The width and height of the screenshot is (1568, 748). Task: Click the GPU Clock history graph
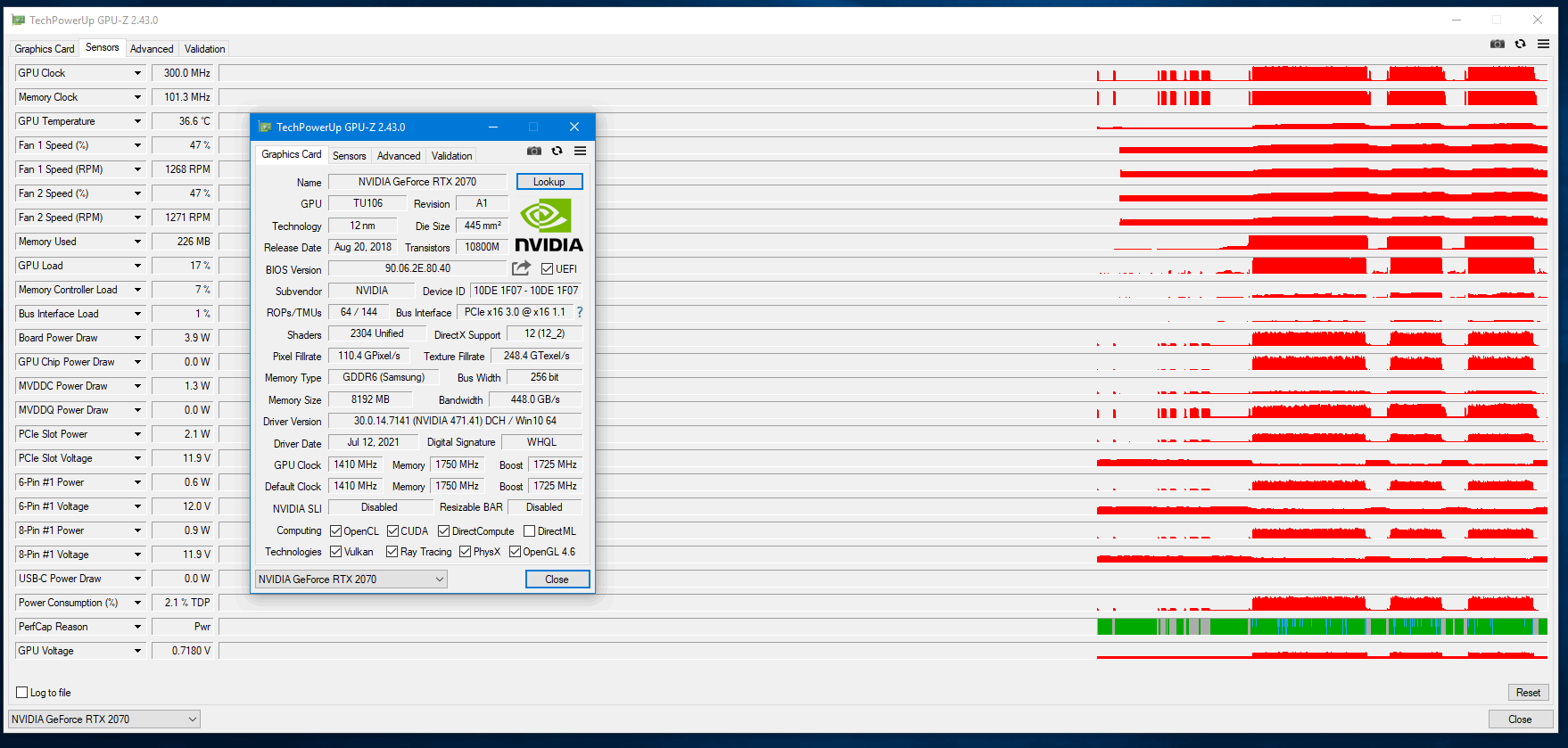click(883, 73)
